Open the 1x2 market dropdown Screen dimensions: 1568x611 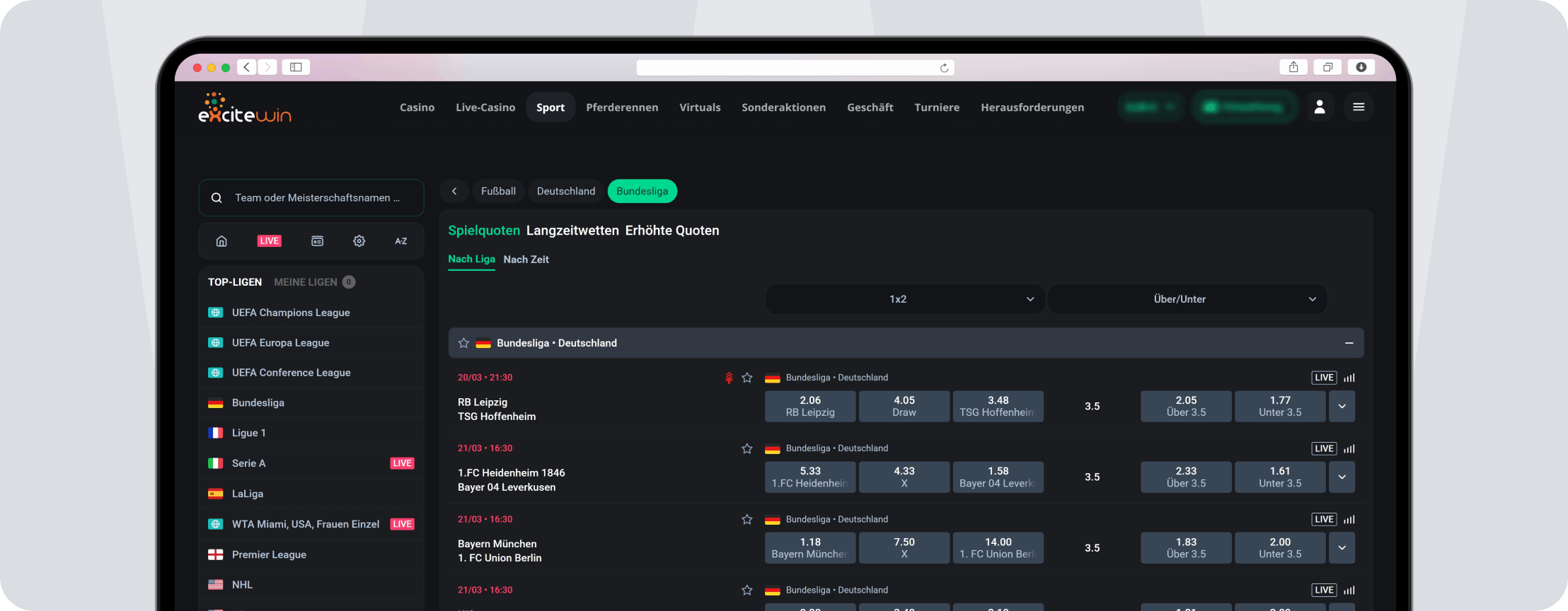pos(905,299)
